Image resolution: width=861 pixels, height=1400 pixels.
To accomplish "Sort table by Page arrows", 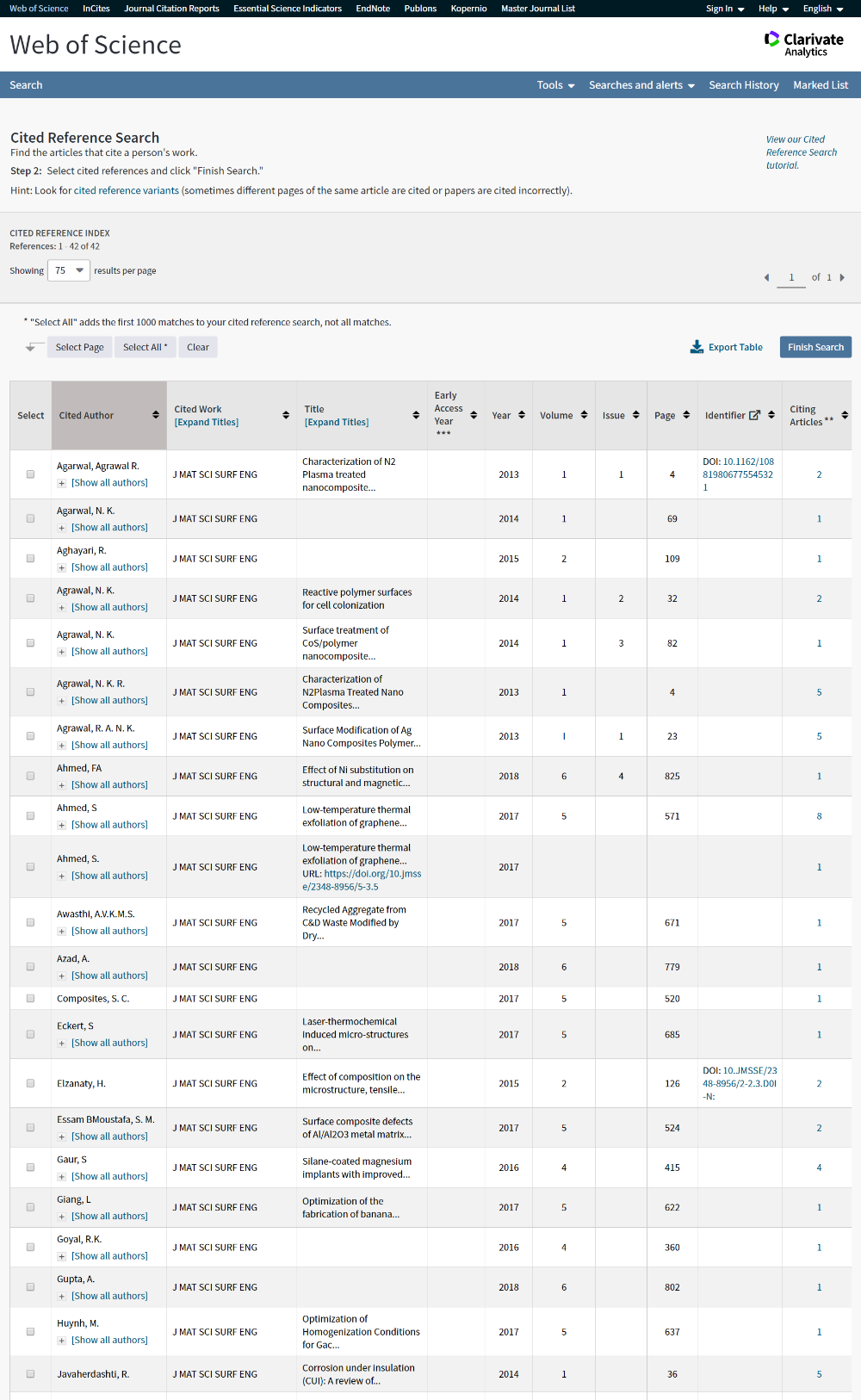I will point(686,415).
